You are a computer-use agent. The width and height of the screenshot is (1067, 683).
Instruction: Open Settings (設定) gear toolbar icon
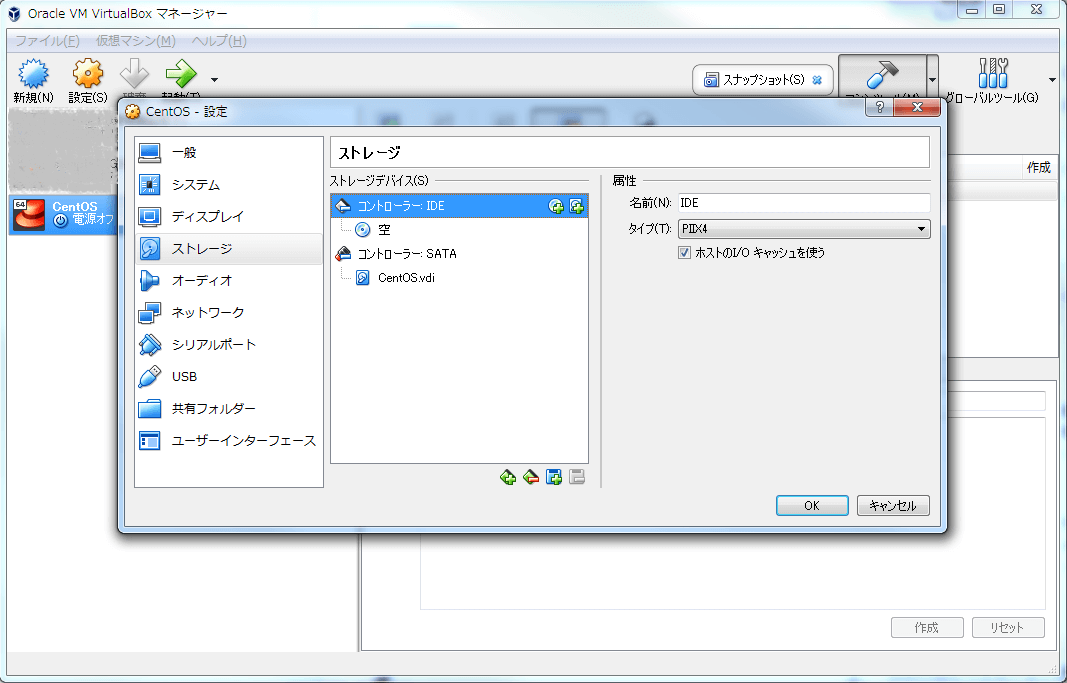click(x=88, y=73)
